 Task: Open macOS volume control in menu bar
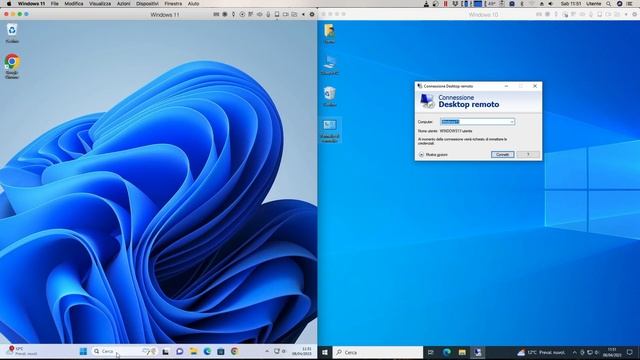point(551,4)
